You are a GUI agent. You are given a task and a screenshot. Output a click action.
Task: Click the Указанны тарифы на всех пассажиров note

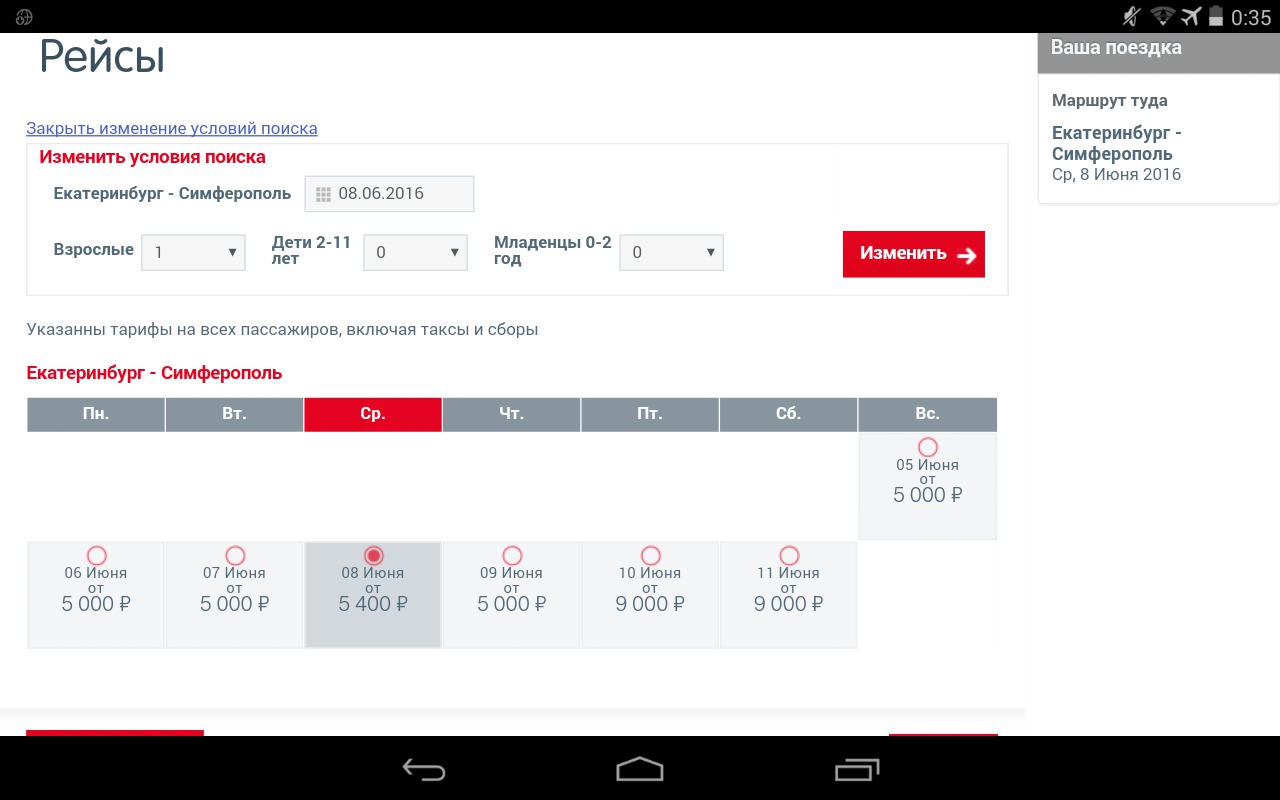pyautogui.click(x=282, y=329)
